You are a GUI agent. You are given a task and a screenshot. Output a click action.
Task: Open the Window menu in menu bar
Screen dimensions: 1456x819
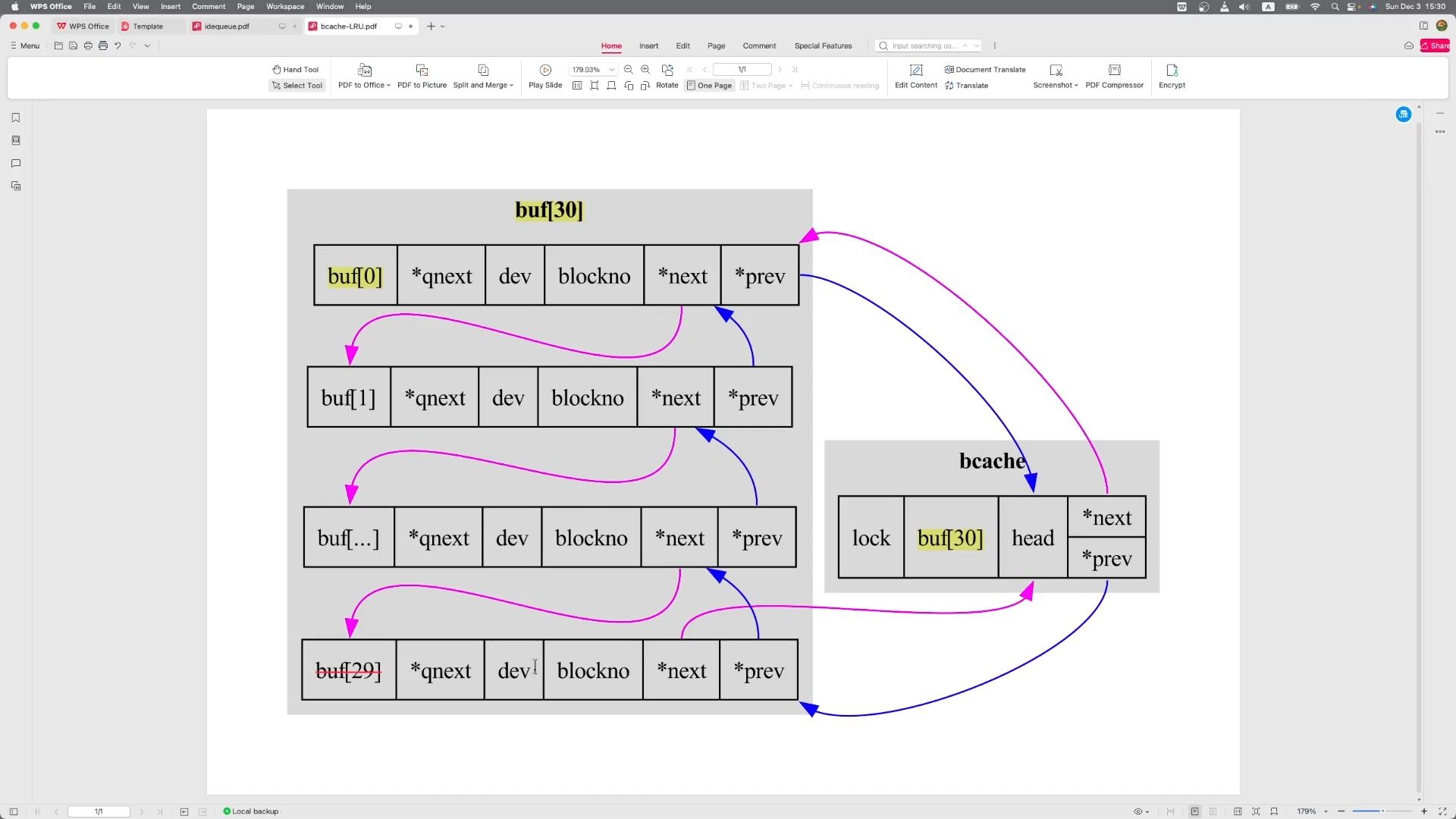pyautogui.click(x=330, y=6)
